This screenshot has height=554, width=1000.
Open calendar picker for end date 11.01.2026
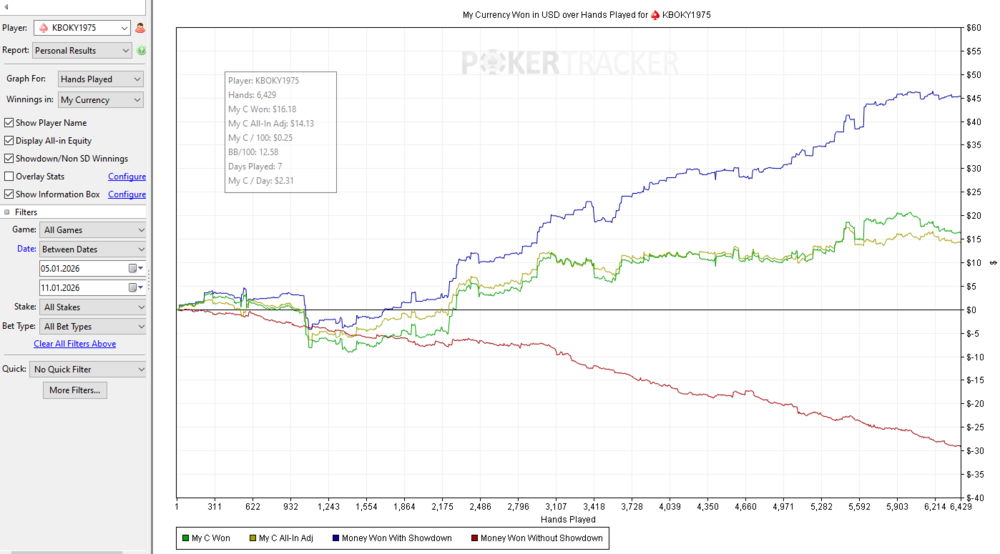click(x=134, y=288)
